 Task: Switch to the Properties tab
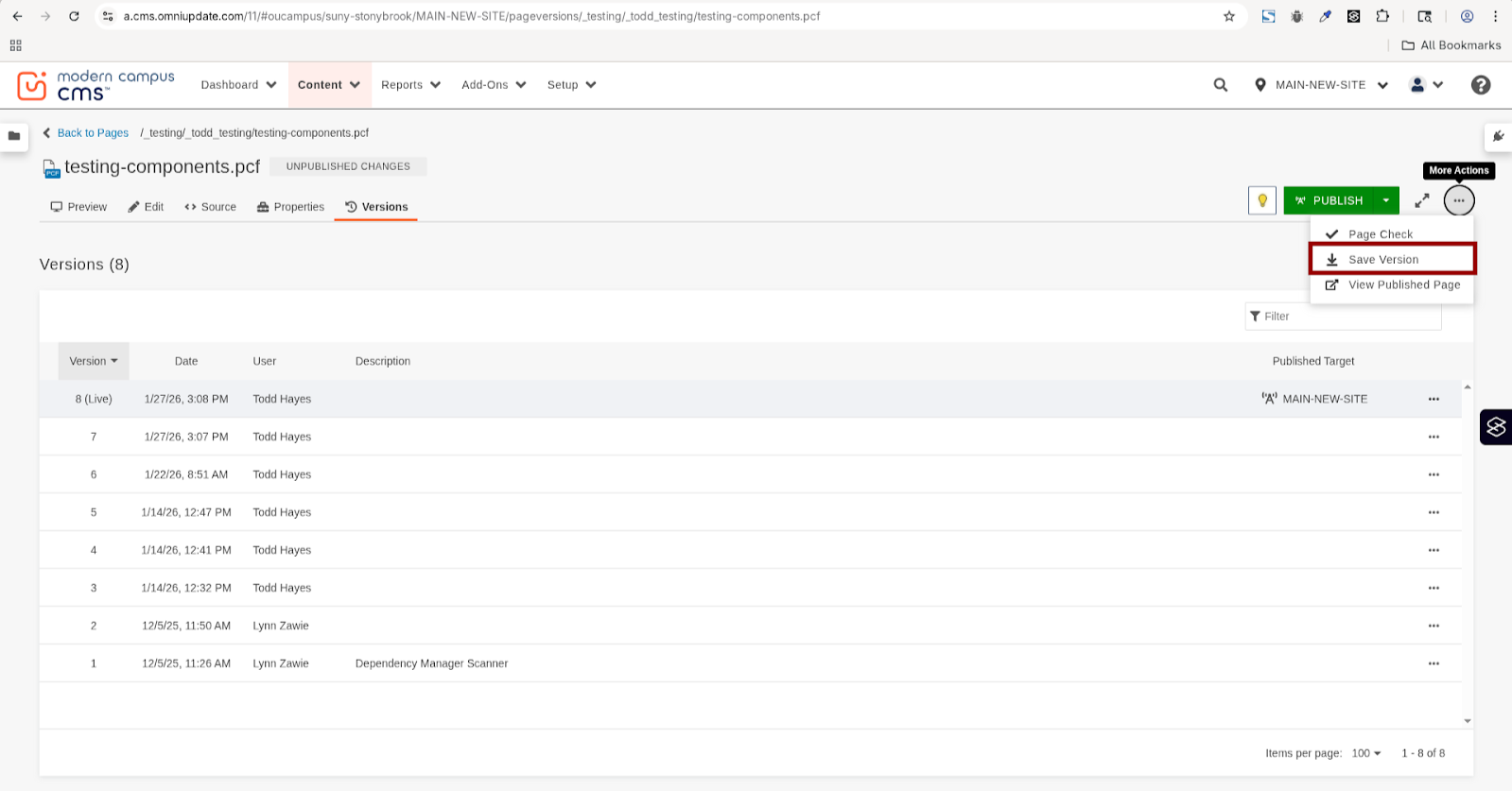290,207
